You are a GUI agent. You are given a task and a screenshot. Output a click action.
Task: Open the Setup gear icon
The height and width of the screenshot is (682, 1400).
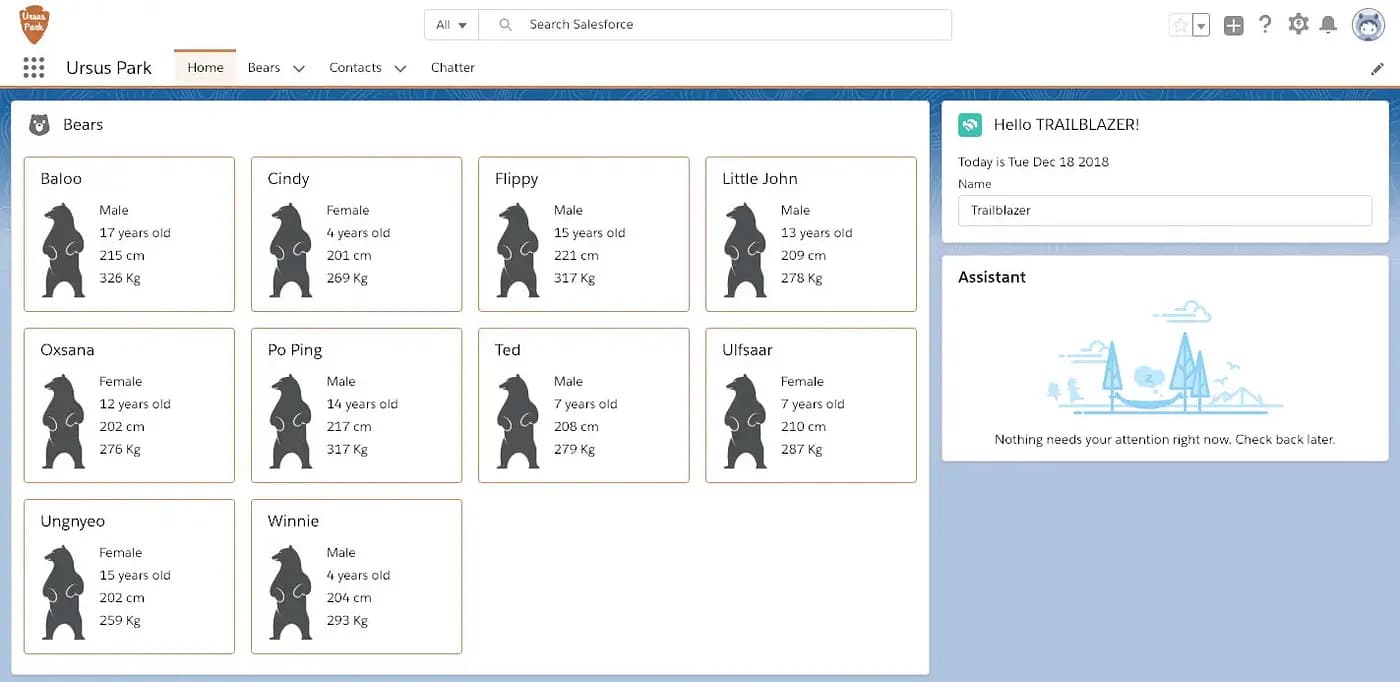[x=1298, y=25]
